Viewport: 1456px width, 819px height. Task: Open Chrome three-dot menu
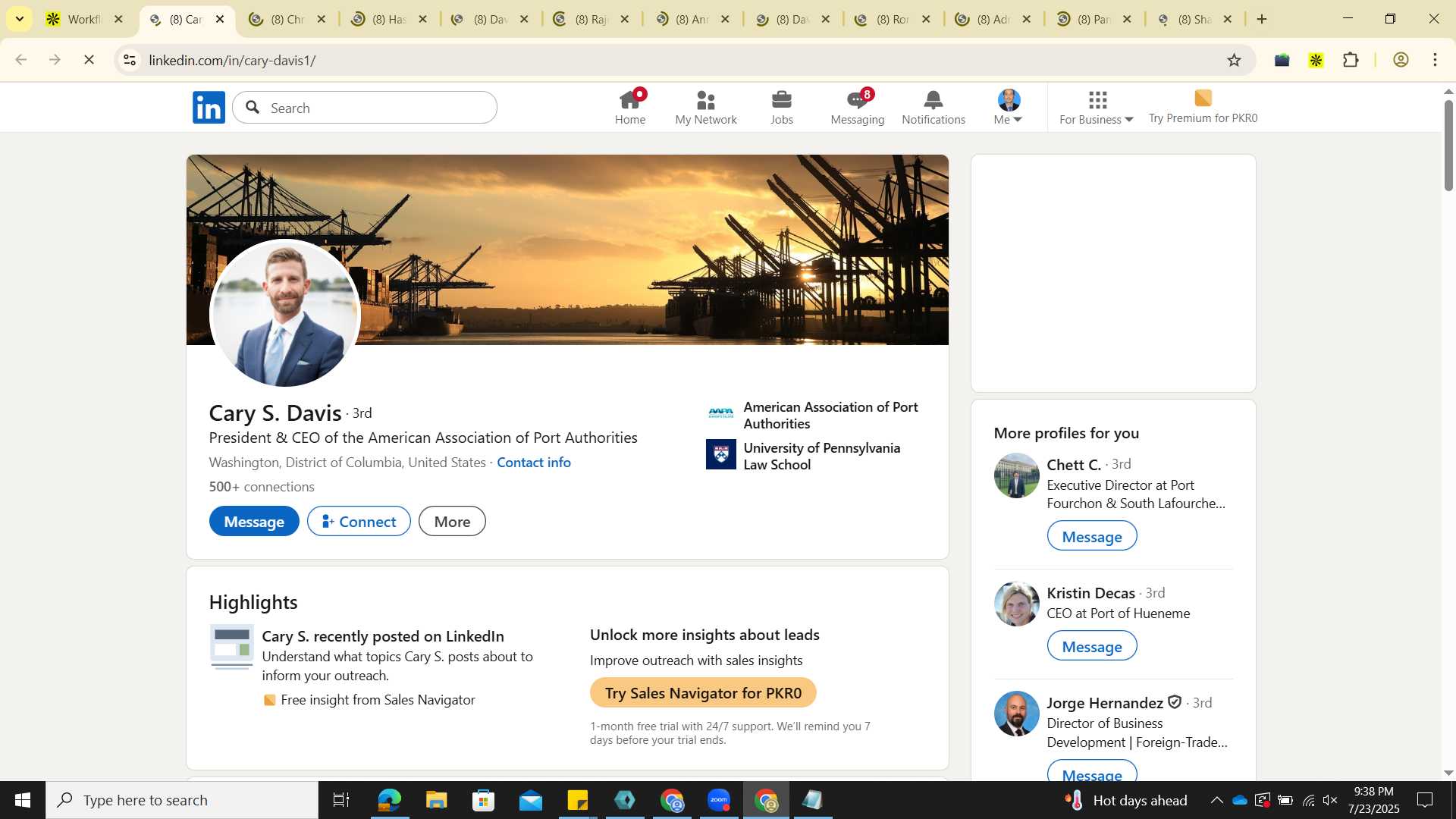point(1435,60)
